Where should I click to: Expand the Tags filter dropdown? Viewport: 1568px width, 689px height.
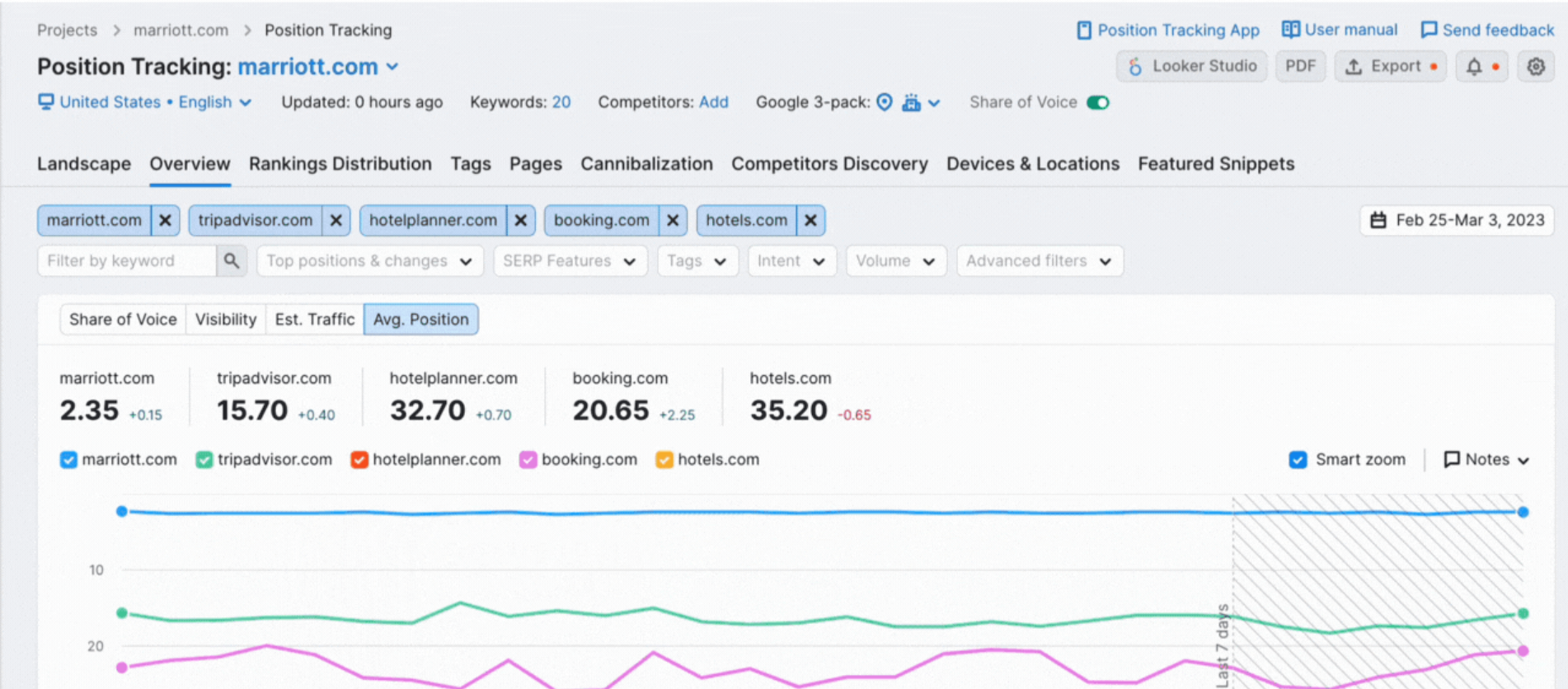[697, 261]
